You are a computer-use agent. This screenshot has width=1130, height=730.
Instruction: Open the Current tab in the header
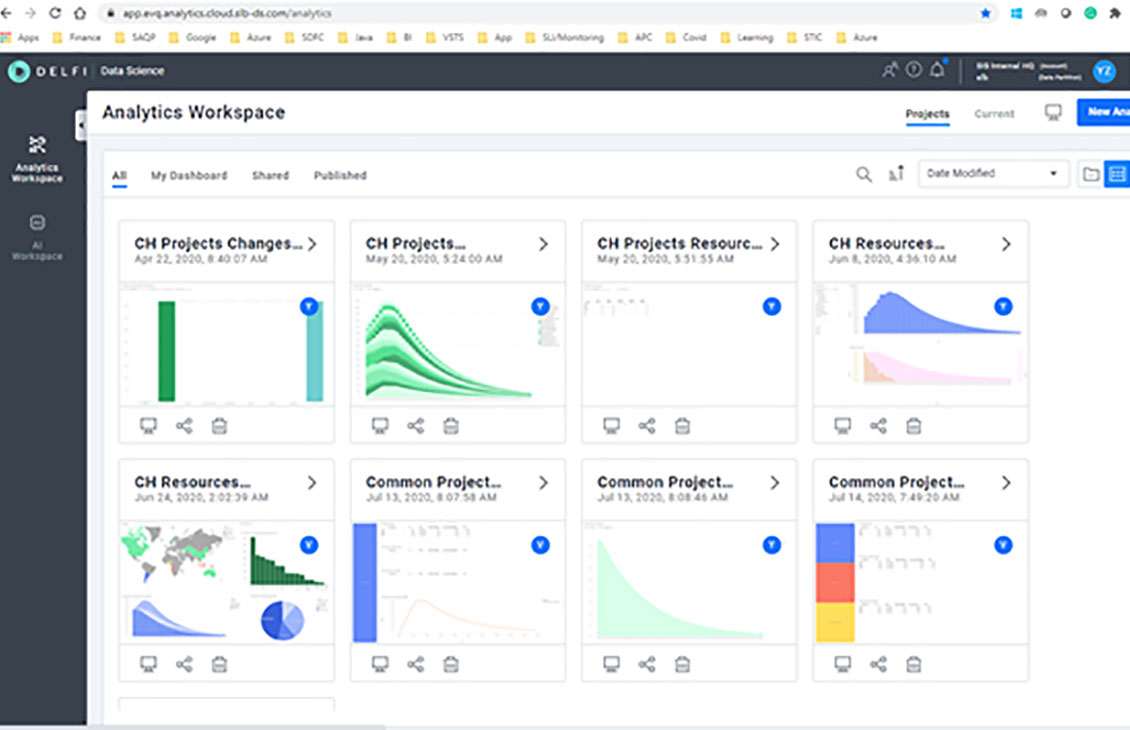[994, 114]
